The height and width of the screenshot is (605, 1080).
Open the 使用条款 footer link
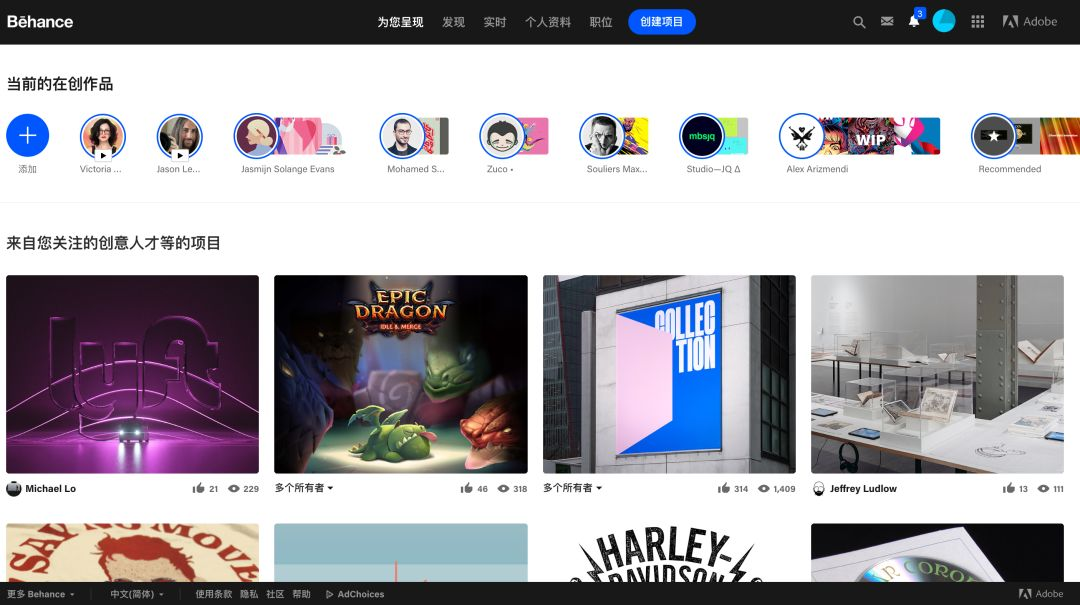pyautogui.click(x=213, y=594)
